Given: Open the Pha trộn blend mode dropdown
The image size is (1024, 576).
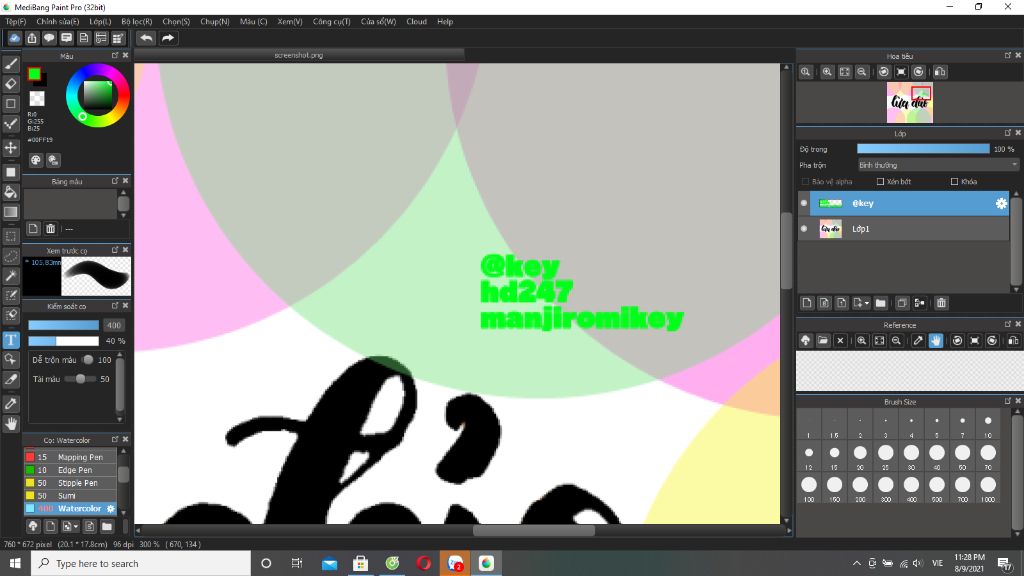Looking at the screenshot, I should [x=938, y=165].
